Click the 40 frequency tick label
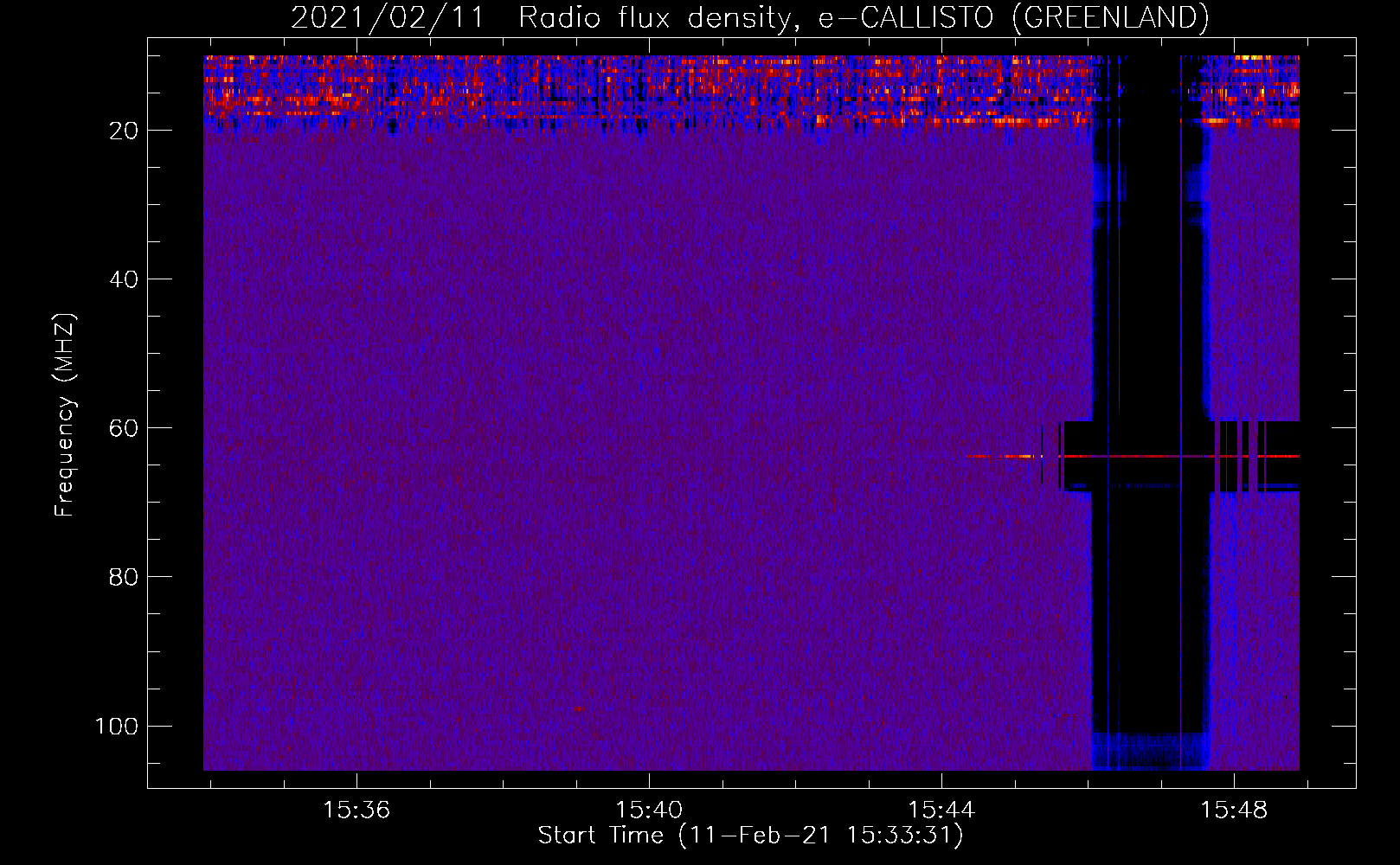The height and width of the screenshot is (865, 1400). click(124, 279)
